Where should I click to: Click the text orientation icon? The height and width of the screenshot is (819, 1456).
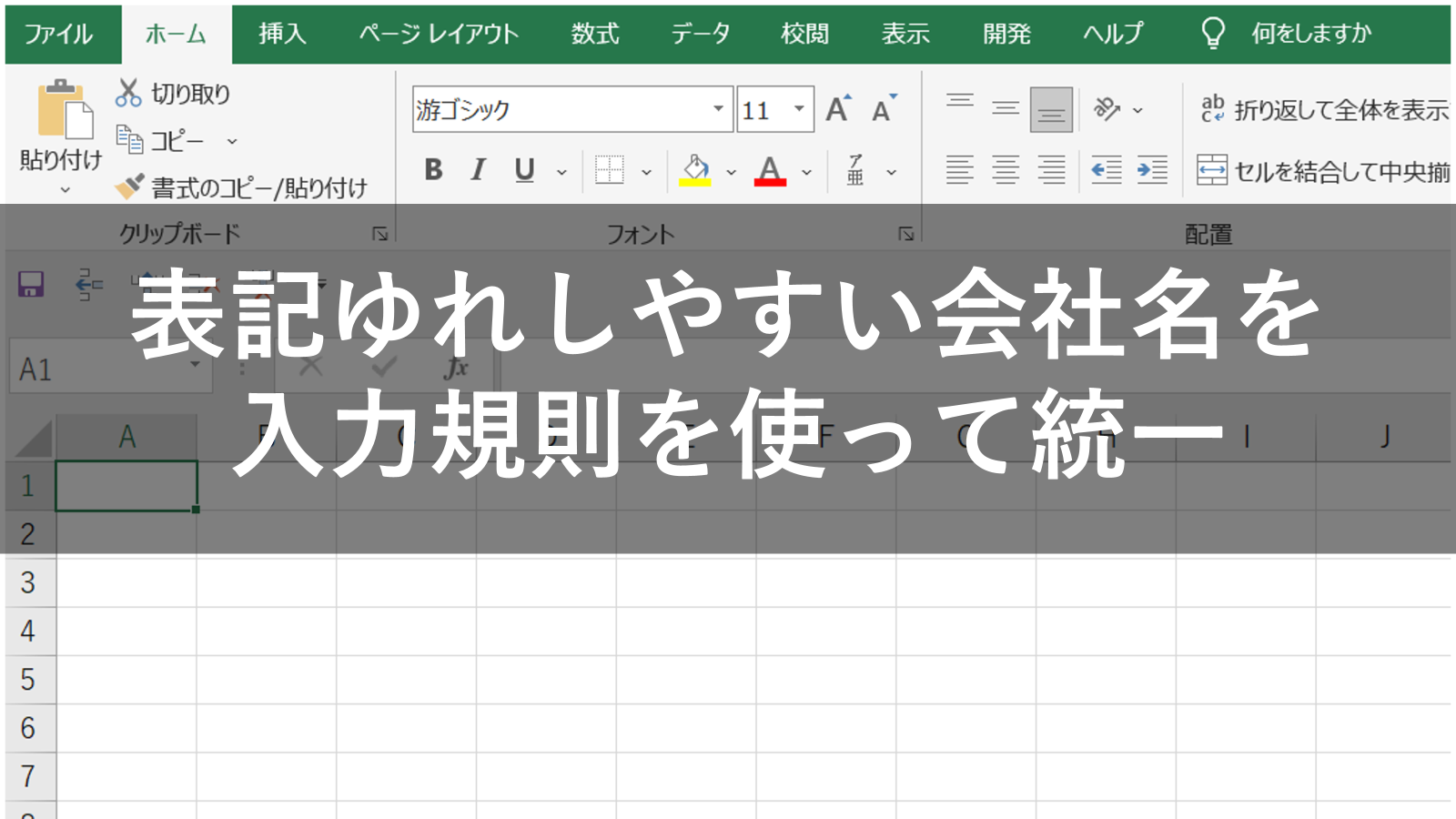[x=1107, y=109]
